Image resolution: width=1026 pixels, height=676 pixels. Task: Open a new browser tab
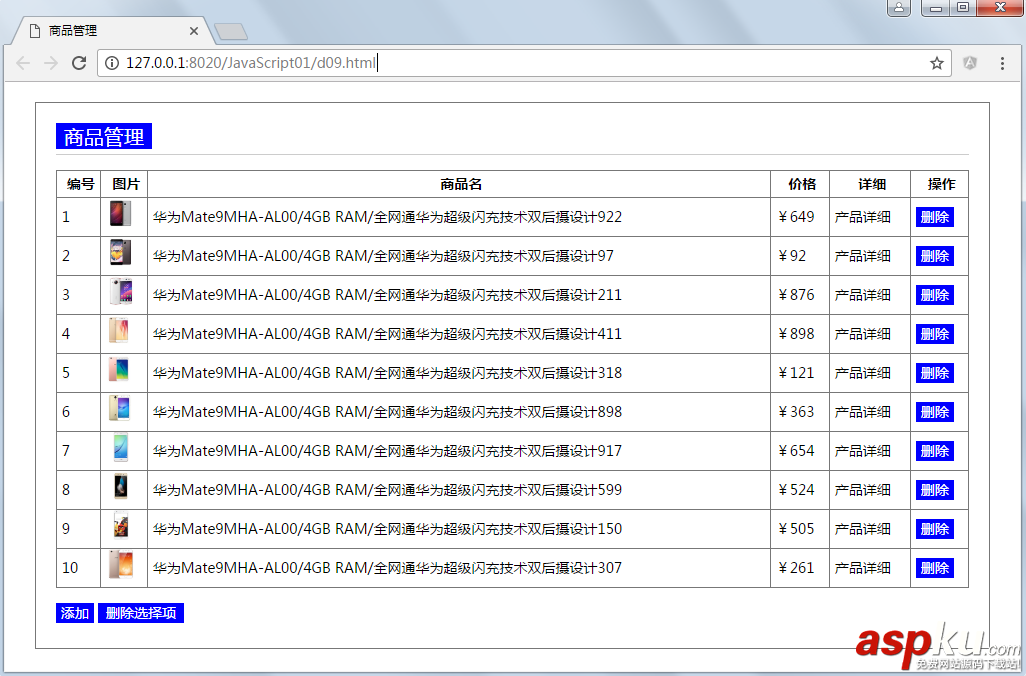(x=230, y=31)
